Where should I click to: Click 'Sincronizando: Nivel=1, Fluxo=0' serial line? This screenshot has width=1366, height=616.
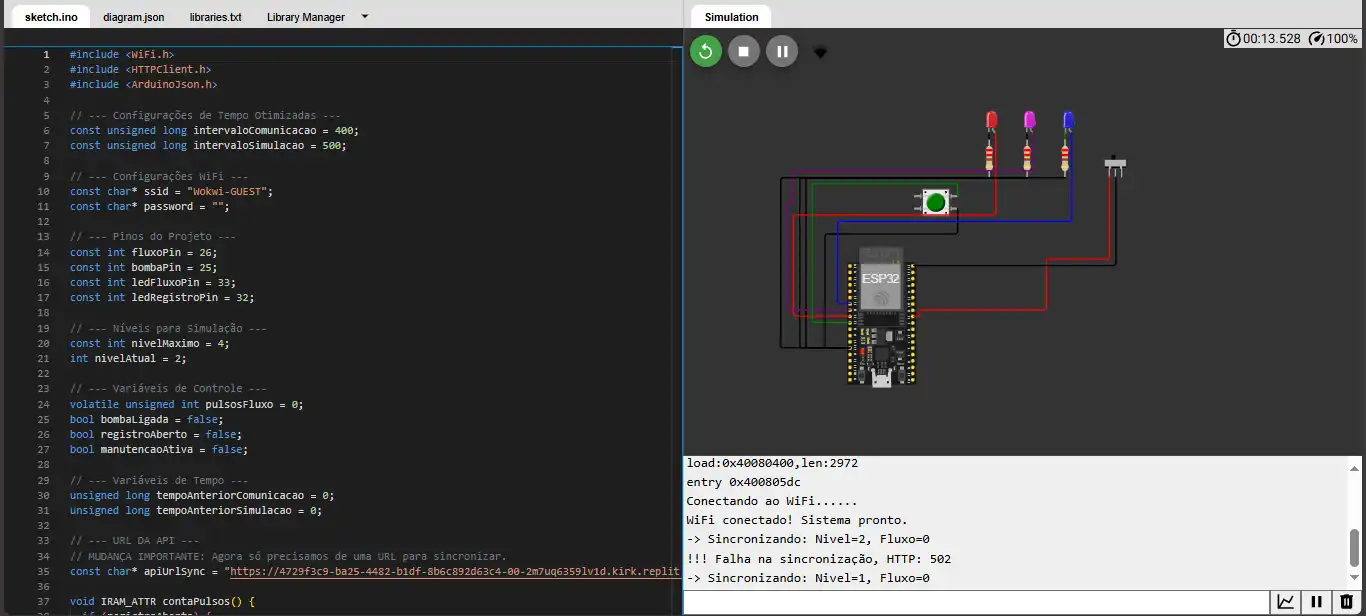(808, 578)
